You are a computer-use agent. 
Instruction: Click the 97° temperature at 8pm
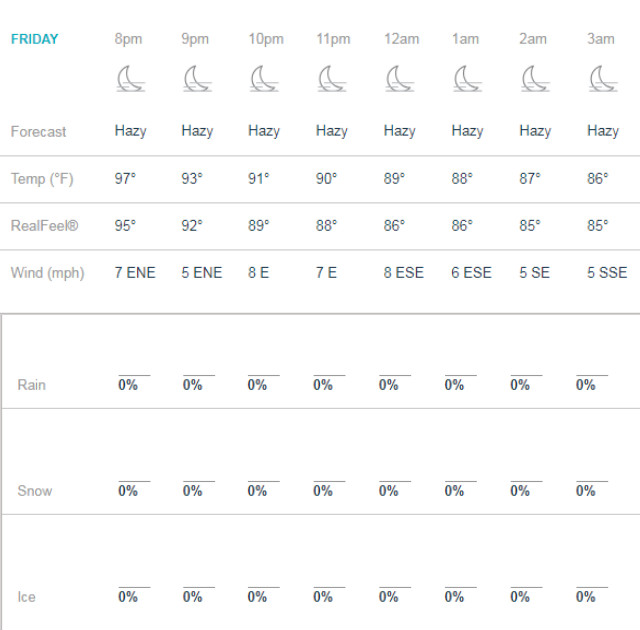pyautogui.click(x=125, y=179)
